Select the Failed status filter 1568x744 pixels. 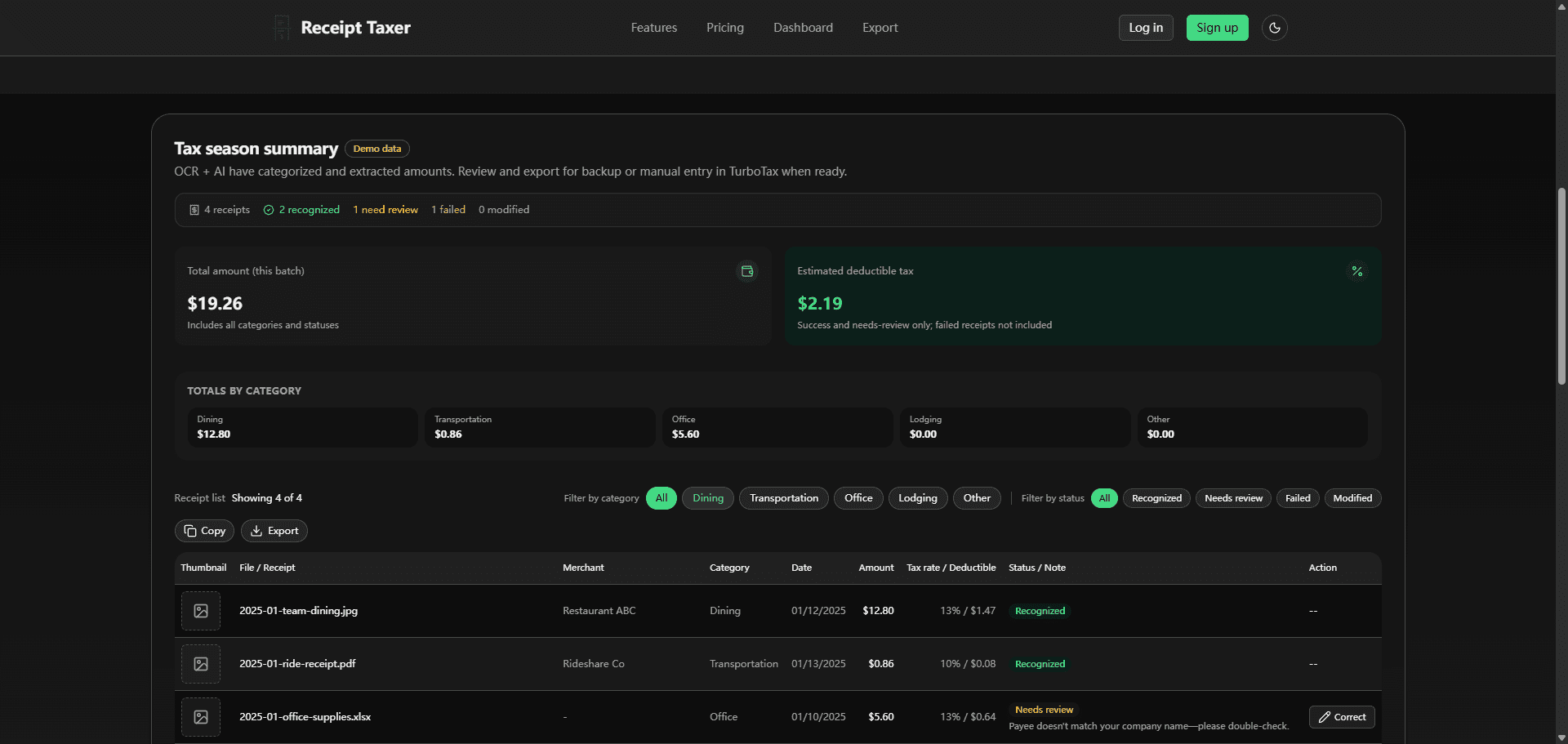[x=1298, y=498]
